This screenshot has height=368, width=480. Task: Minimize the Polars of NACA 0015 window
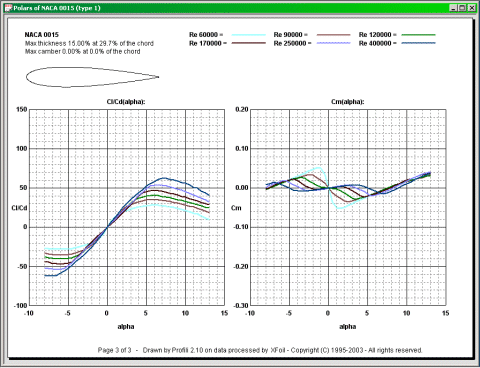pos(453,8)
